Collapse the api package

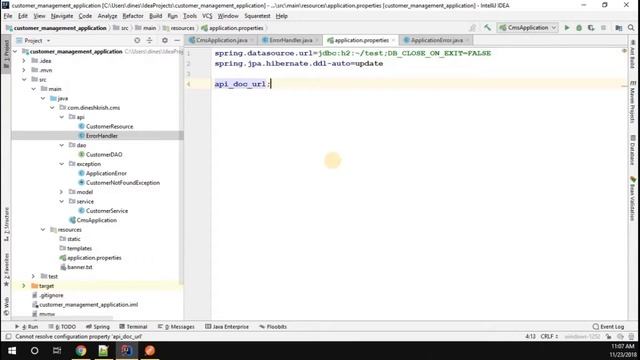(62, 117)
